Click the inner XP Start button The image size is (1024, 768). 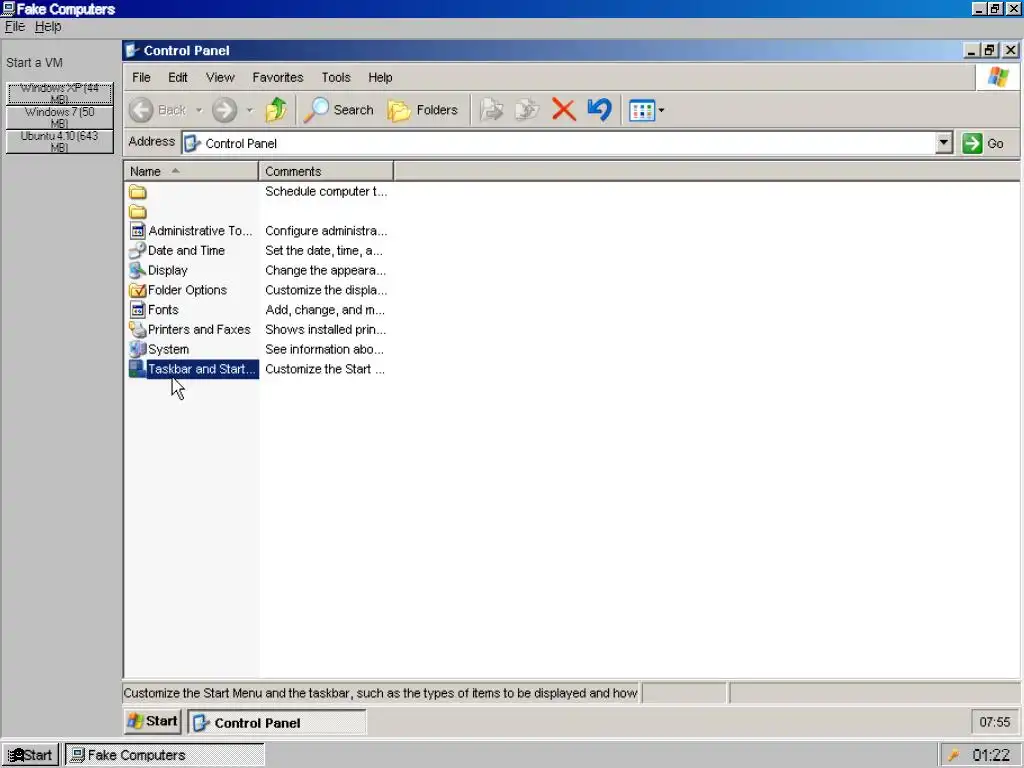tap(153, 721)
